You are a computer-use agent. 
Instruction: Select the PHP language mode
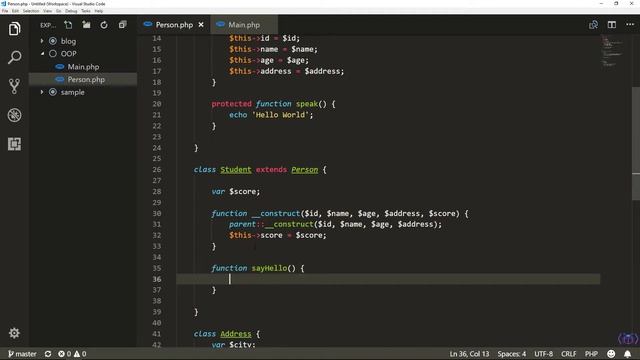pos(591,354)
